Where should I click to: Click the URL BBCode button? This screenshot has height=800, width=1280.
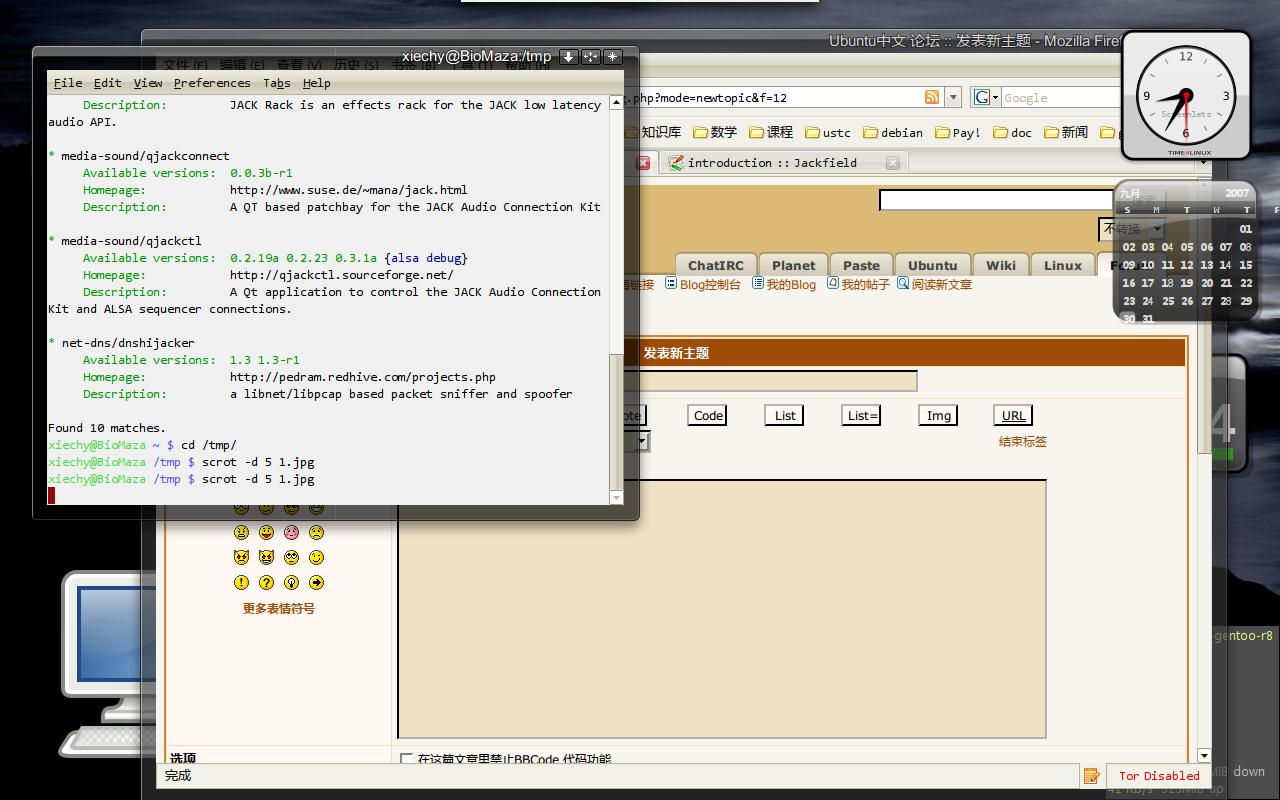pos(1014,415)
